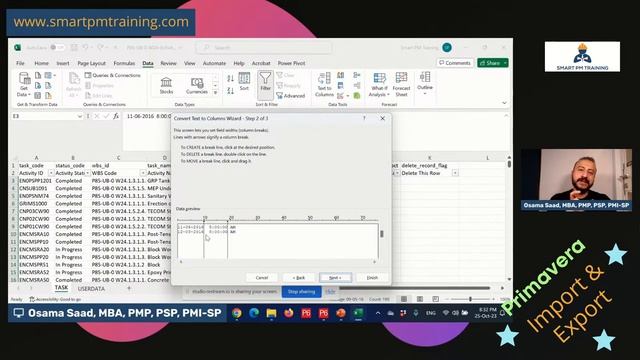Open Forecast Sheet tool

coord(401,84)
